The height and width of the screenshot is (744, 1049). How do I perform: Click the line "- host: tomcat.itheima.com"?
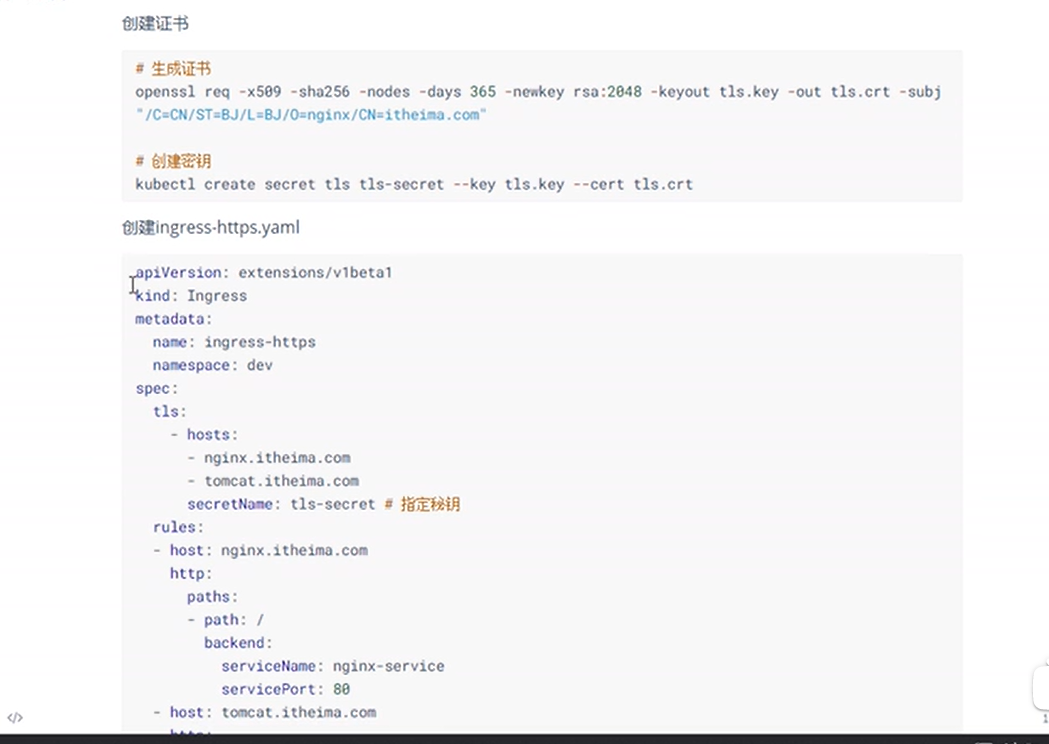pos(264,713)
